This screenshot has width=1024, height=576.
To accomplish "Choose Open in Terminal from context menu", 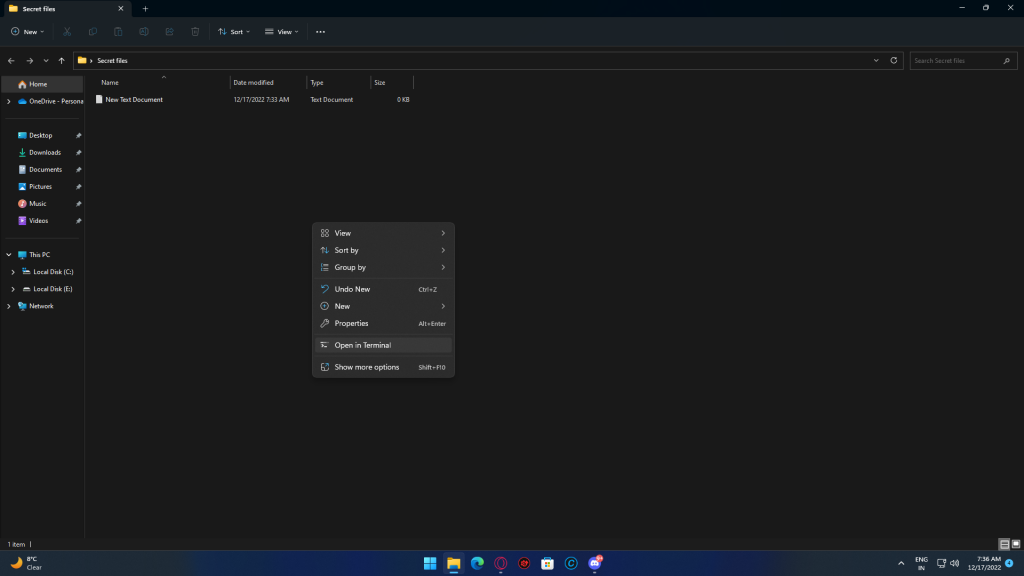I will click(362, 345).
